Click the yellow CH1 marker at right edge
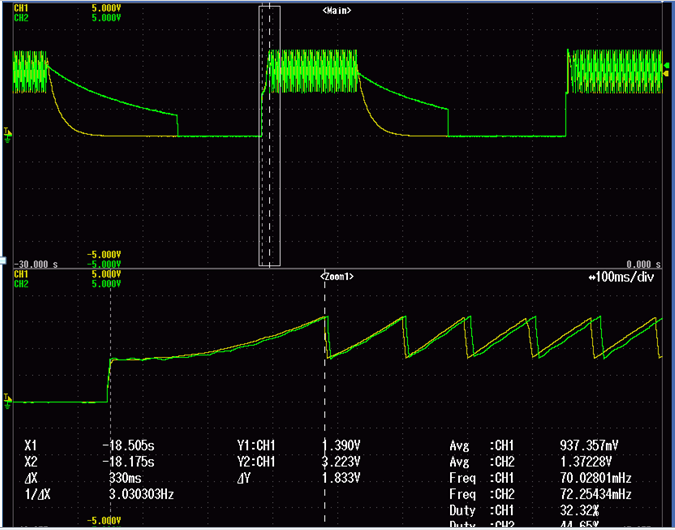675x530 pixels. point(667,74)
